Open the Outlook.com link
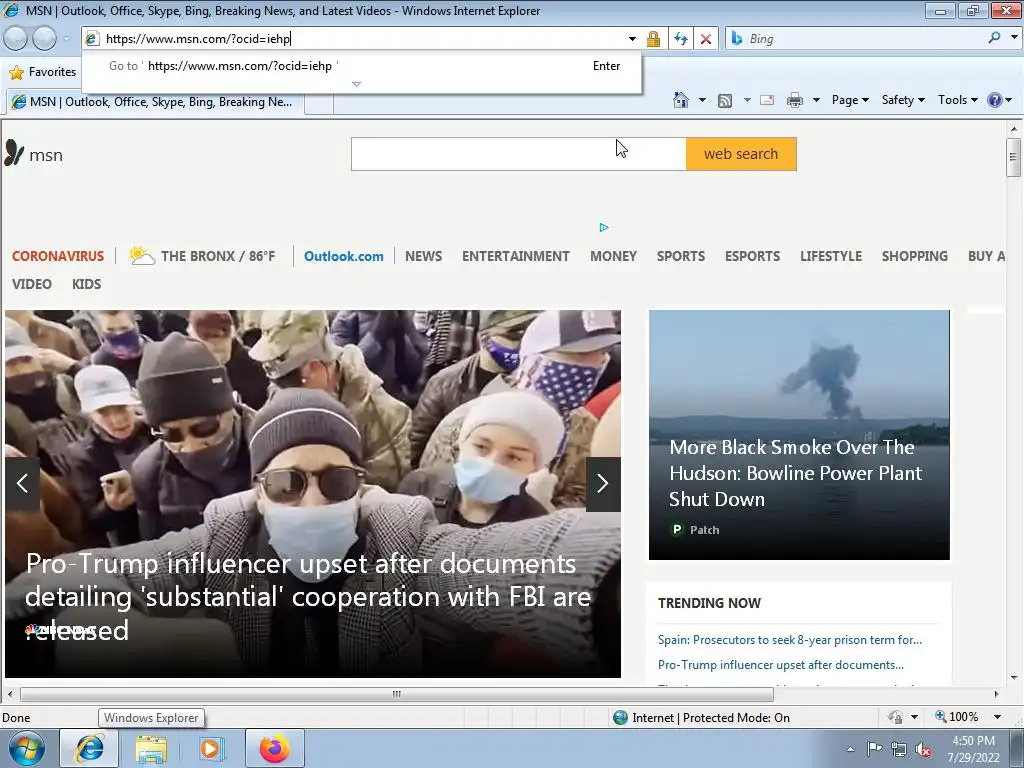The height and width of the screenshot is (768, 1024). pos(344,256)
